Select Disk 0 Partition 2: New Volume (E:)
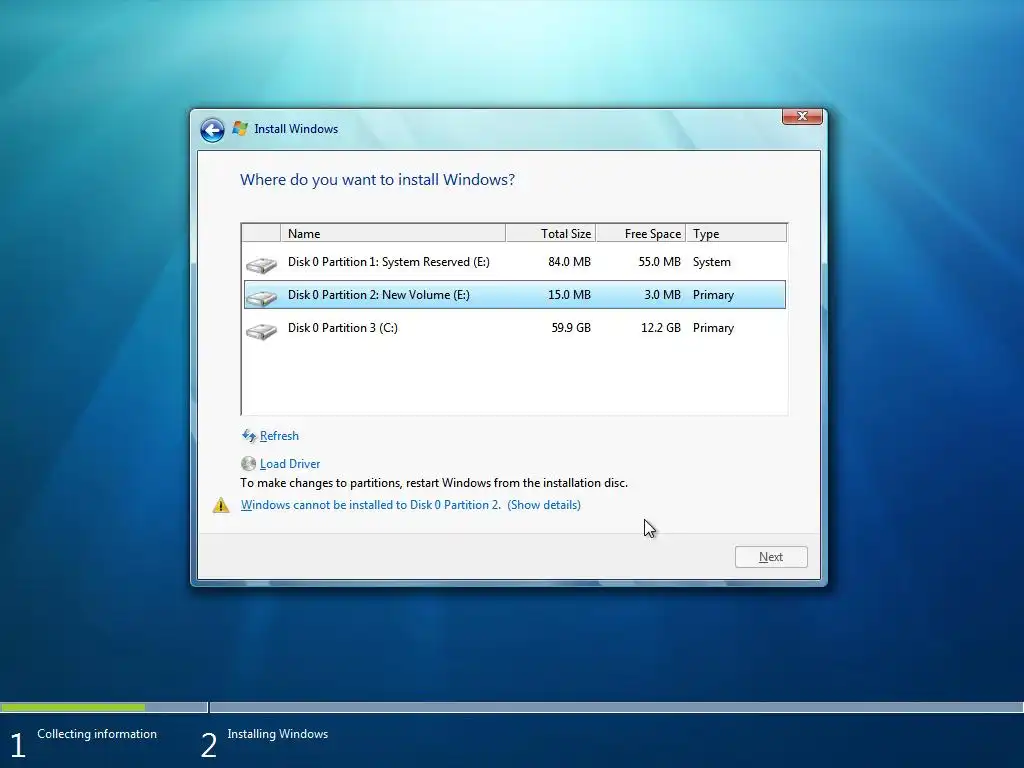This screenshot has width=1024, height=768. click(x=515, y=295)
